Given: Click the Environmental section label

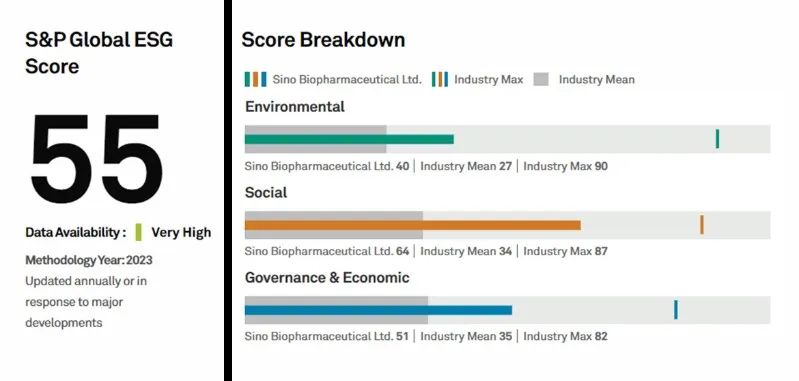Looking at the screenshot, I should pyautogui.click(x=295, y=107).
